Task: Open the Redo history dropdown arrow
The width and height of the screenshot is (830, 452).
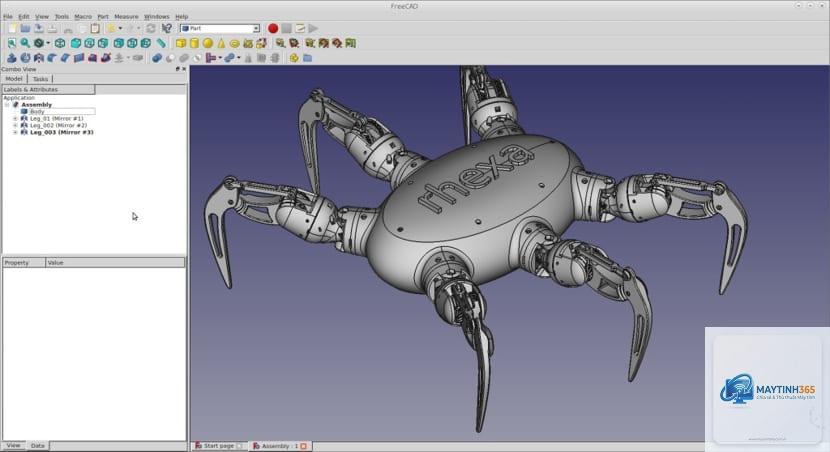Action: point(139,28)
